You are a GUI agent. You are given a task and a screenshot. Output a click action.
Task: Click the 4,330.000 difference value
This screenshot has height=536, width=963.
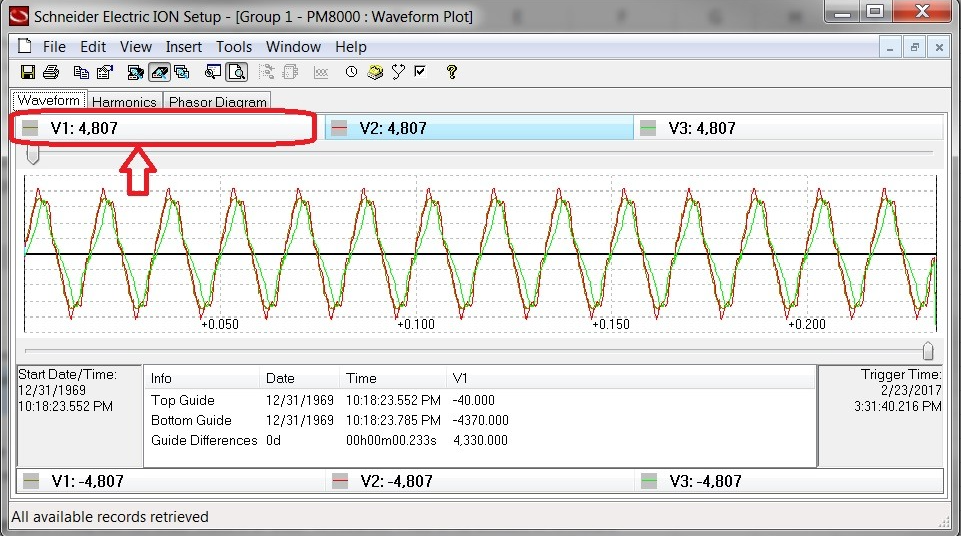pos(480,441)
